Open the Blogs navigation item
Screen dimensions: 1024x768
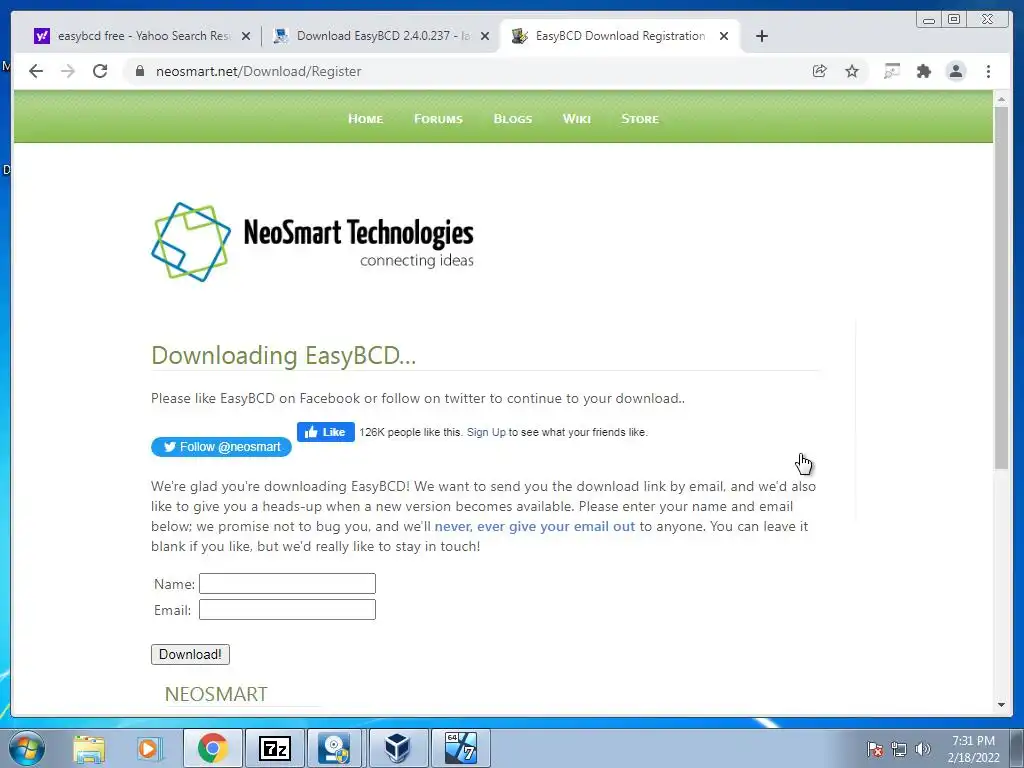[x=513, y=119]
